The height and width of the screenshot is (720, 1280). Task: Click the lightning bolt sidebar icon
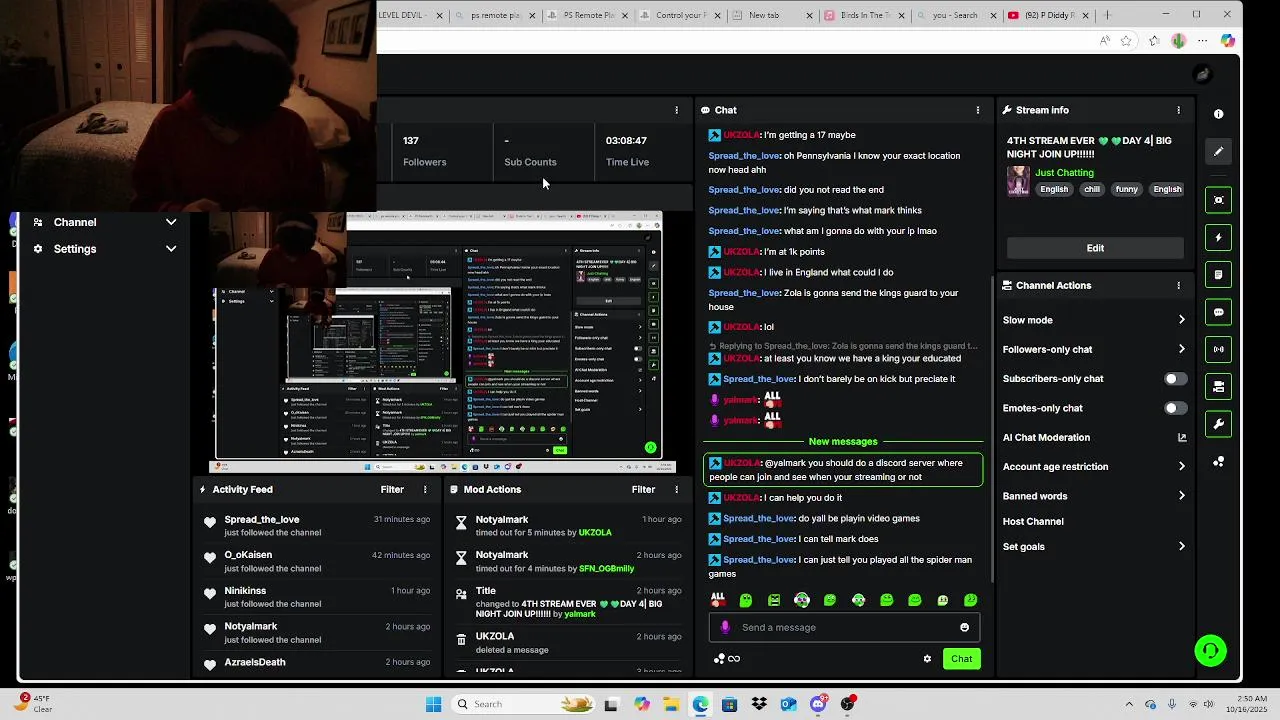1218,238
